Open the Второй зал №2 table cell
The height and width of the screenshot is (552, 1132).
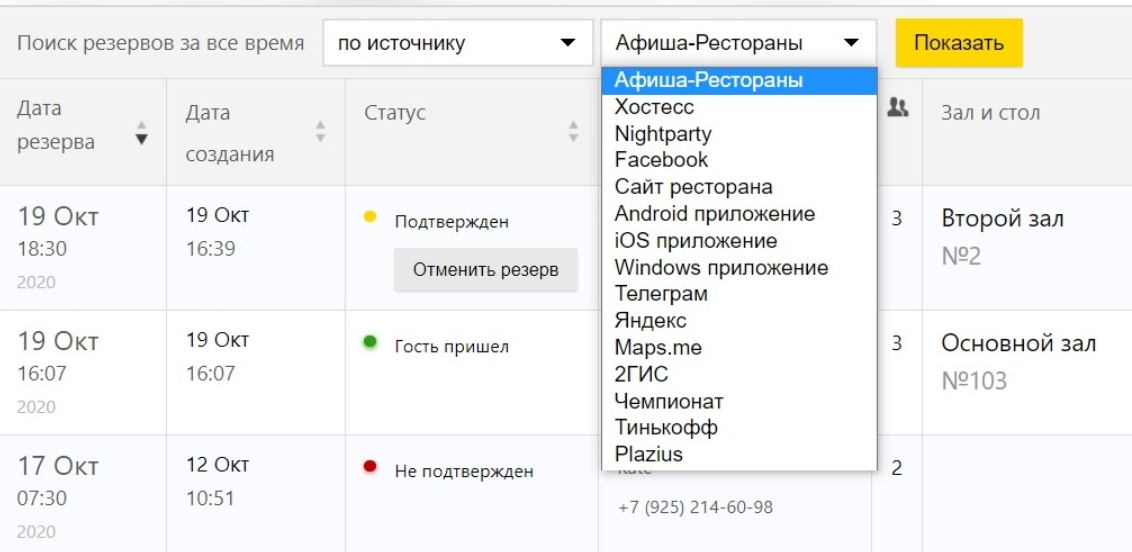click(1002, 238)
